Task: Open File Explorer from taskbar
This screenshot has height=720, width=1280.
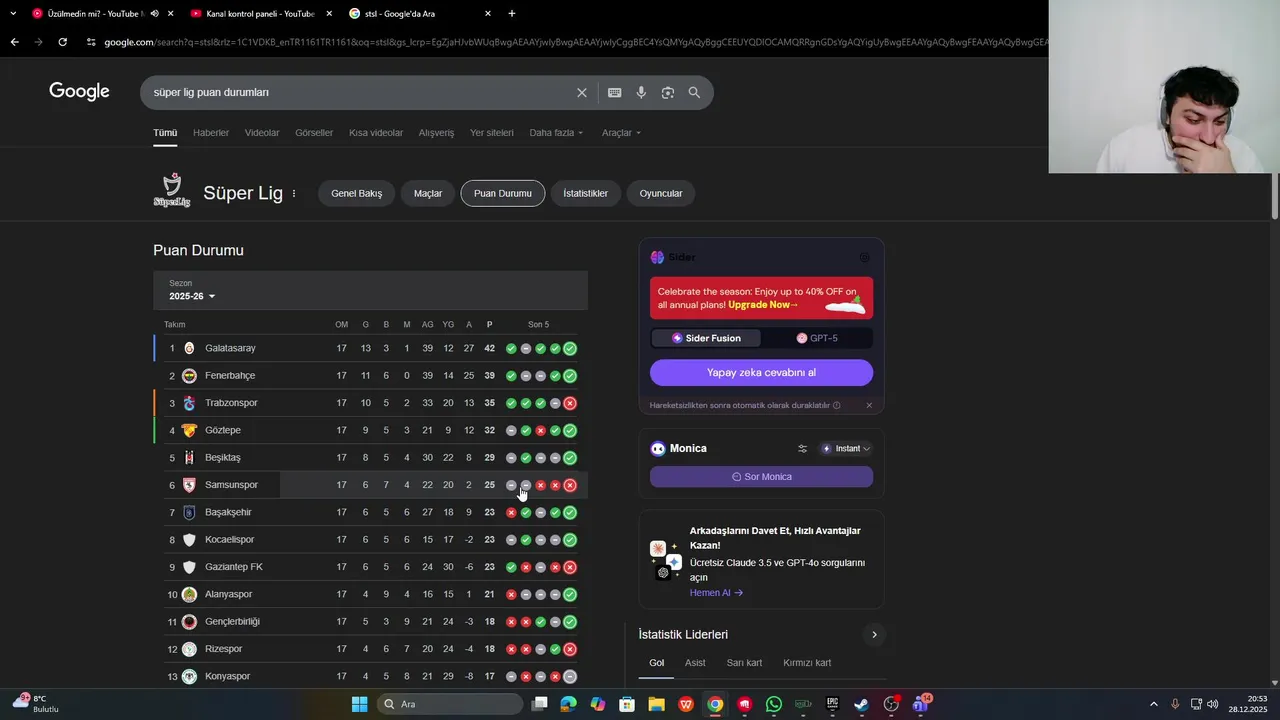Action: coord(657,704)
